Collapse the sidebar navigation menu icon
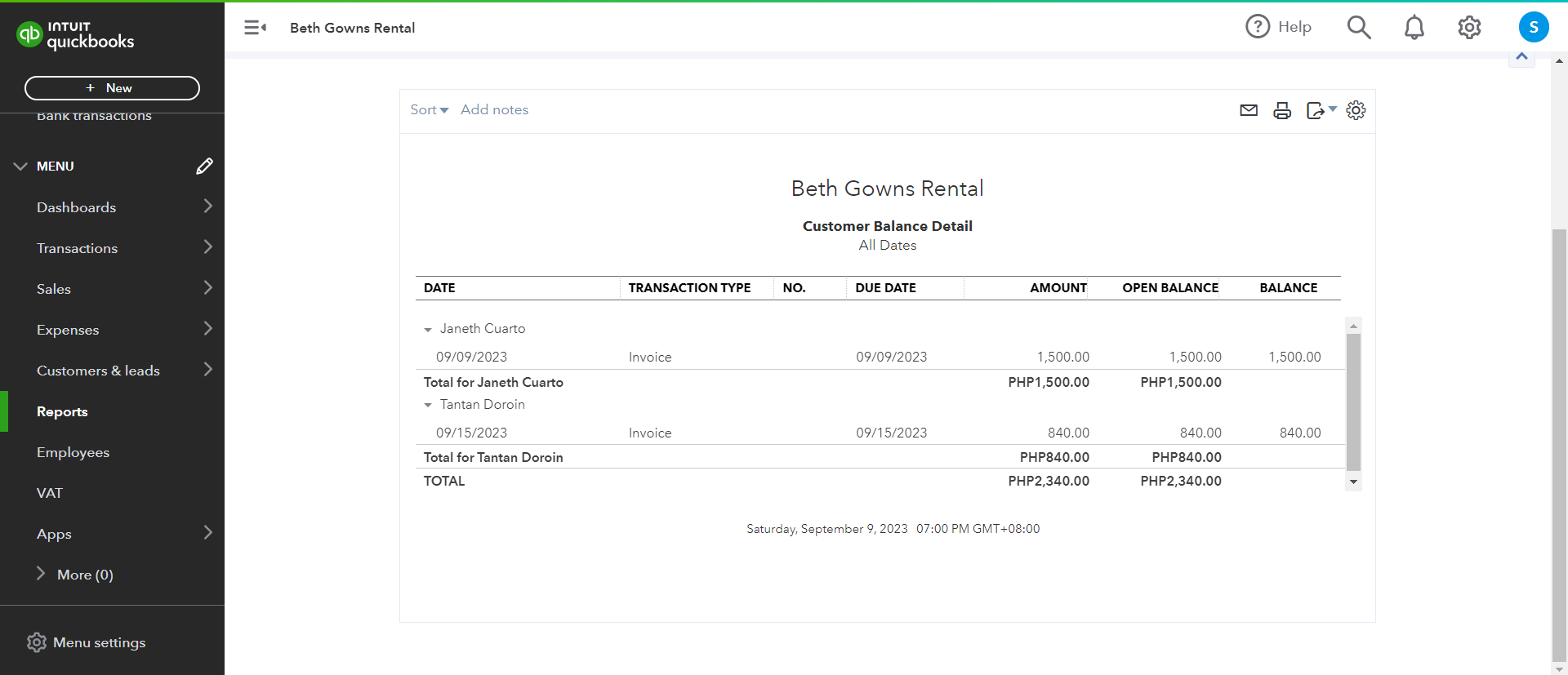1568x675 pixels. 256,28
